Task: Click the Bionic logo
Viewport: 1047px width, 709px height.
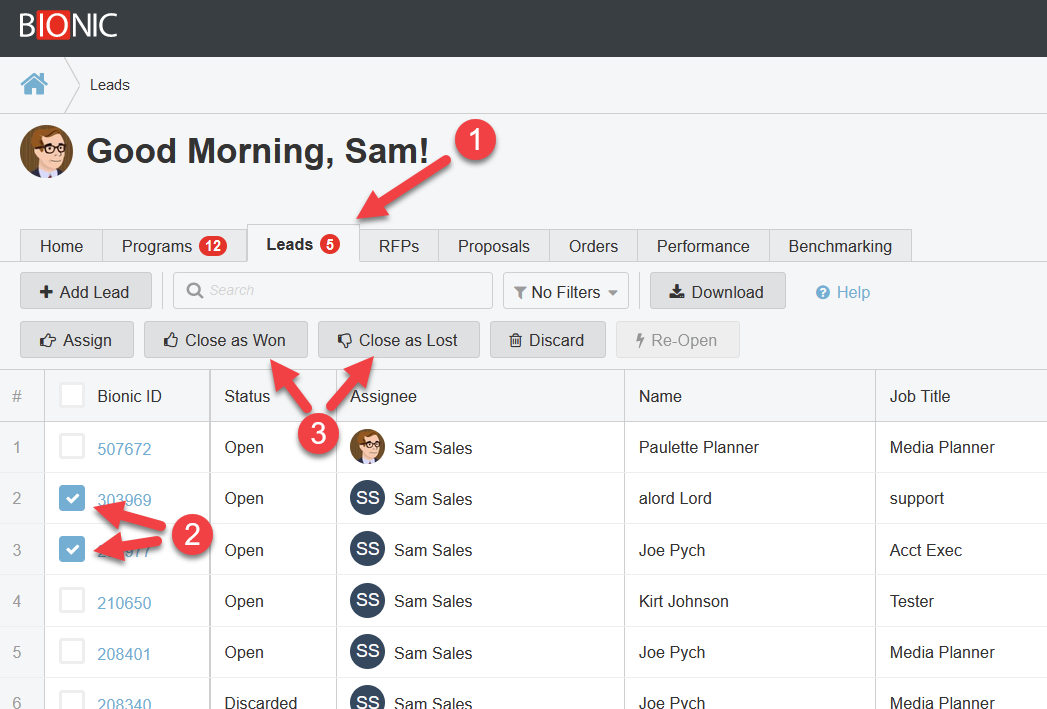Action: (68, 25)
